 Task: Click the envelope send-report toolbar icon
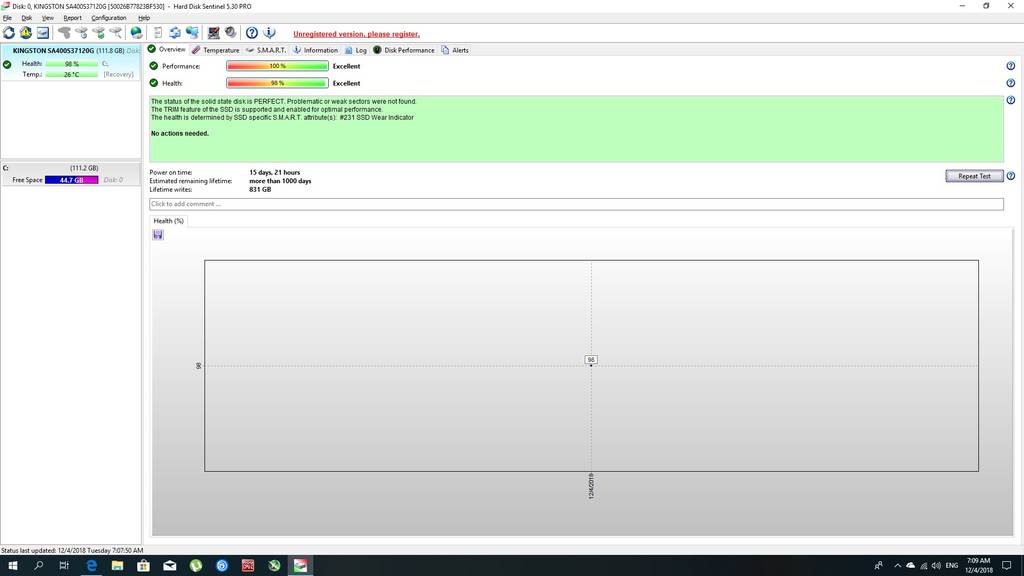coord(43,33)
